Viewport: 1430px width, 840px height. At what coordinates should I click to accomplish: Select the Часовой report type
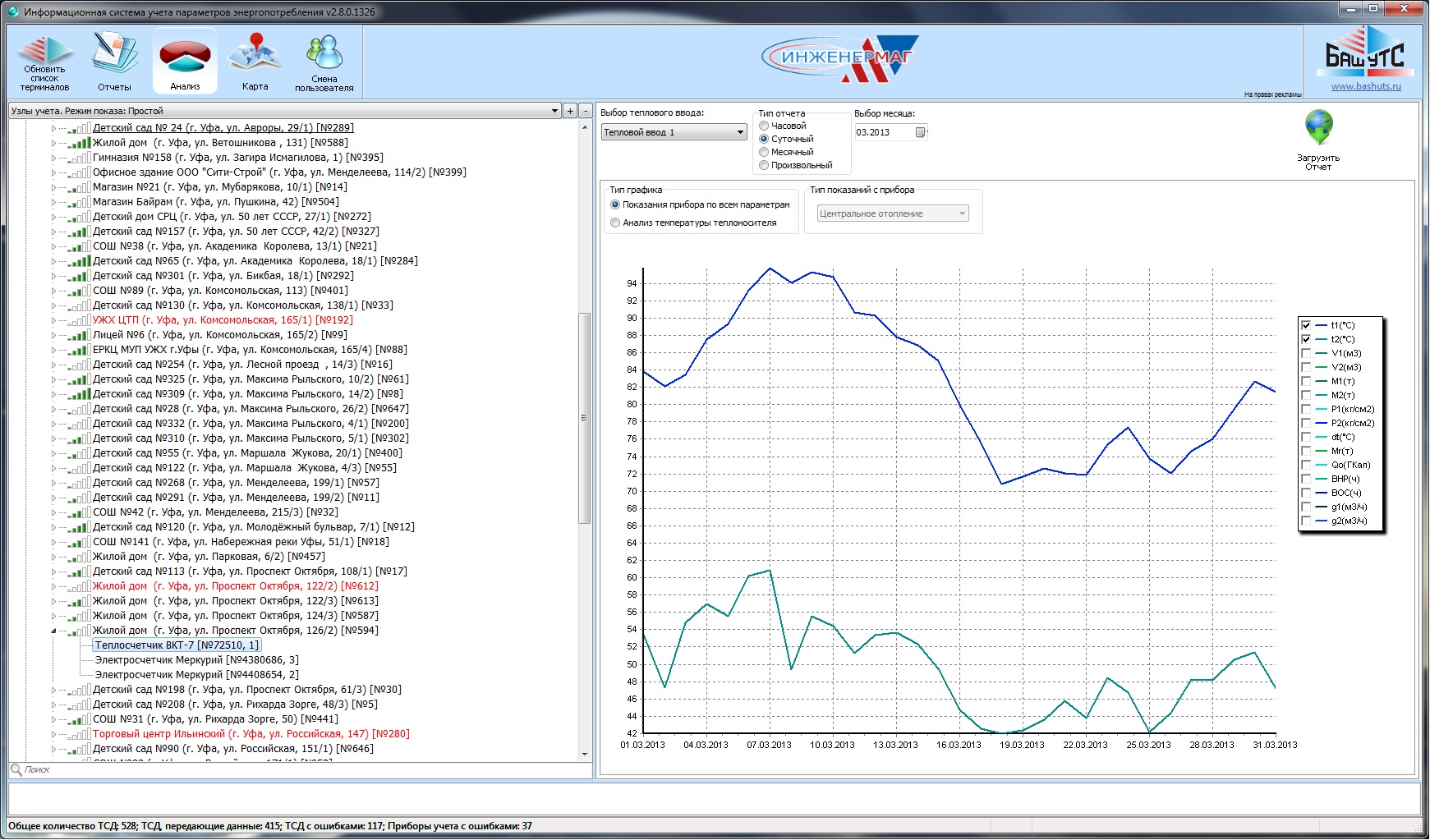764,126
